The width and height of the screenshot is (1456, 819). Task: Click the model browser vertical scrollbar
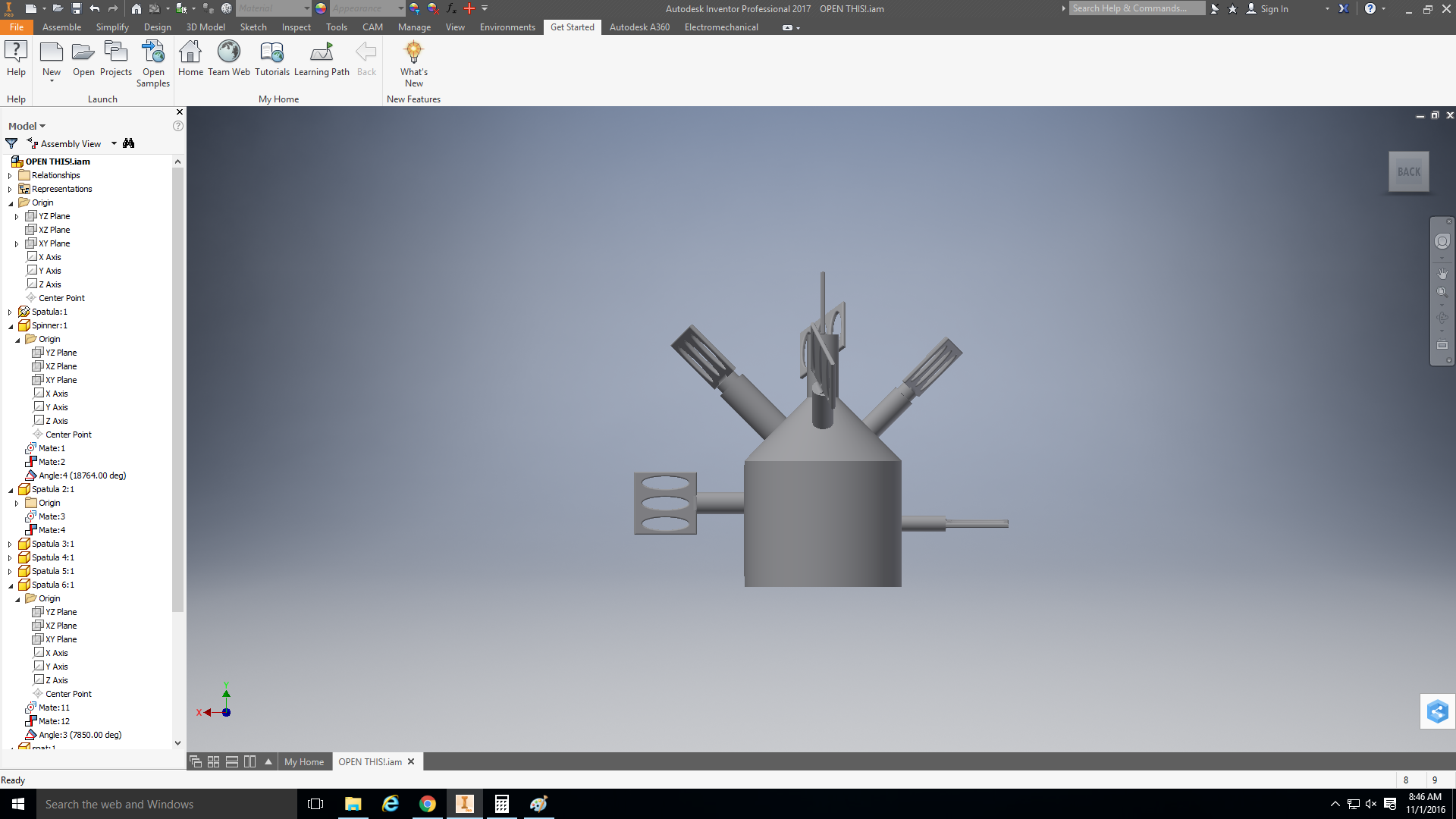point(177,390)
